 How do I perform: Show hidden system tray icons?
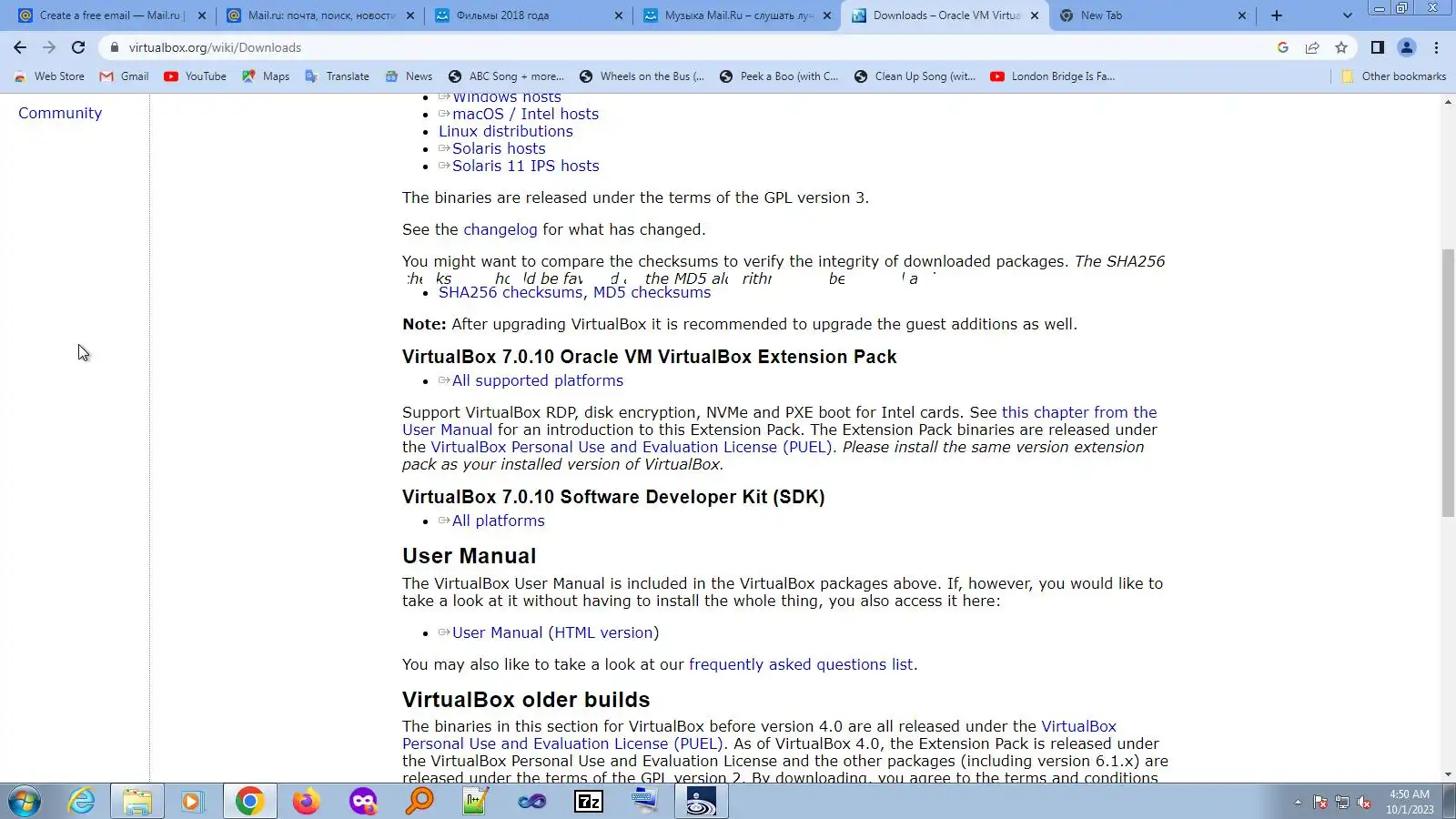coord(1298,803)
